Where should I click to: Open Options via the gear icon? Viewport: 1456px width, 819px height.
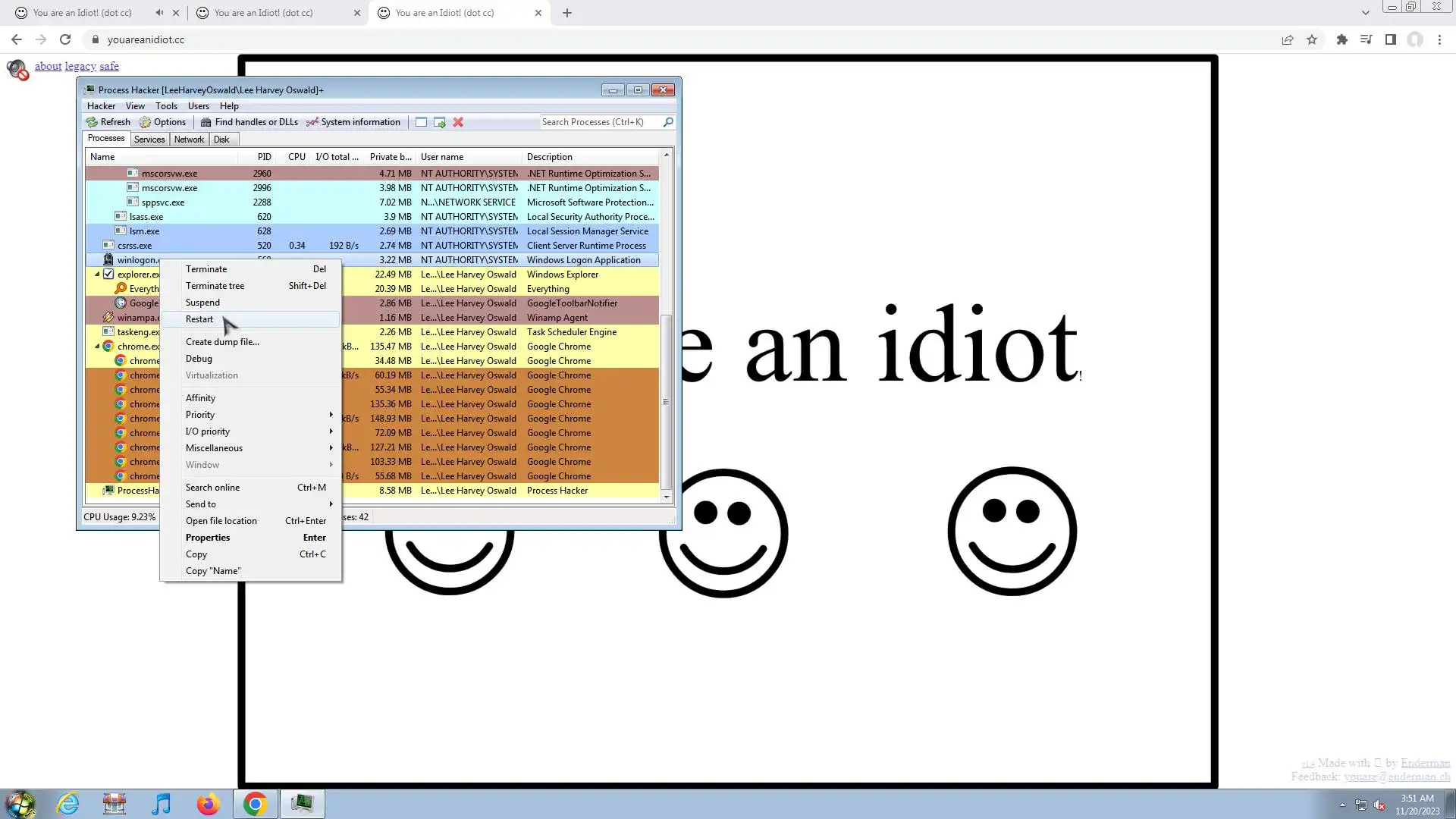coord(146,122)
